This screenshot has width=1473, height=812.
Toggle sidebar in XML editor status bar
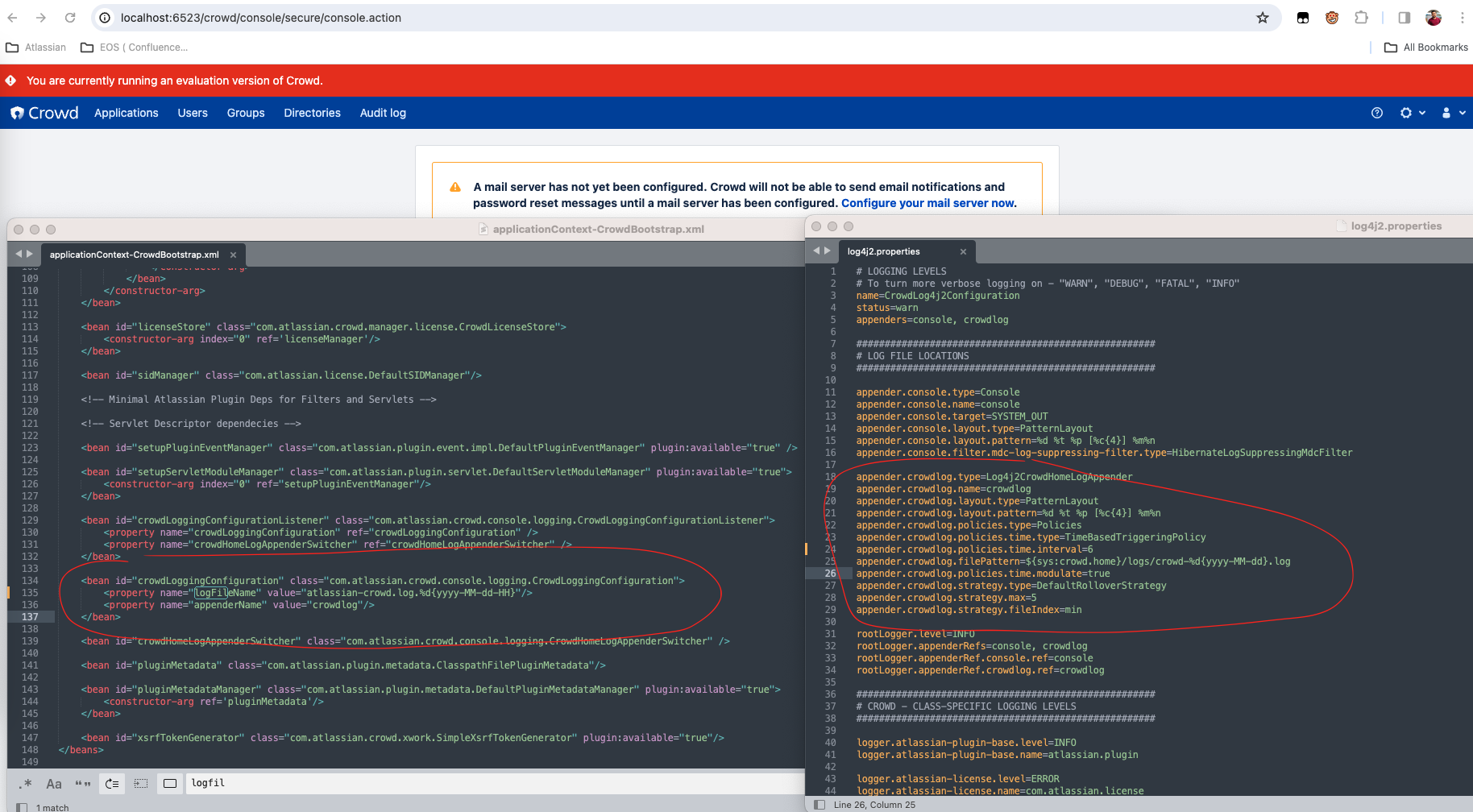22,807
